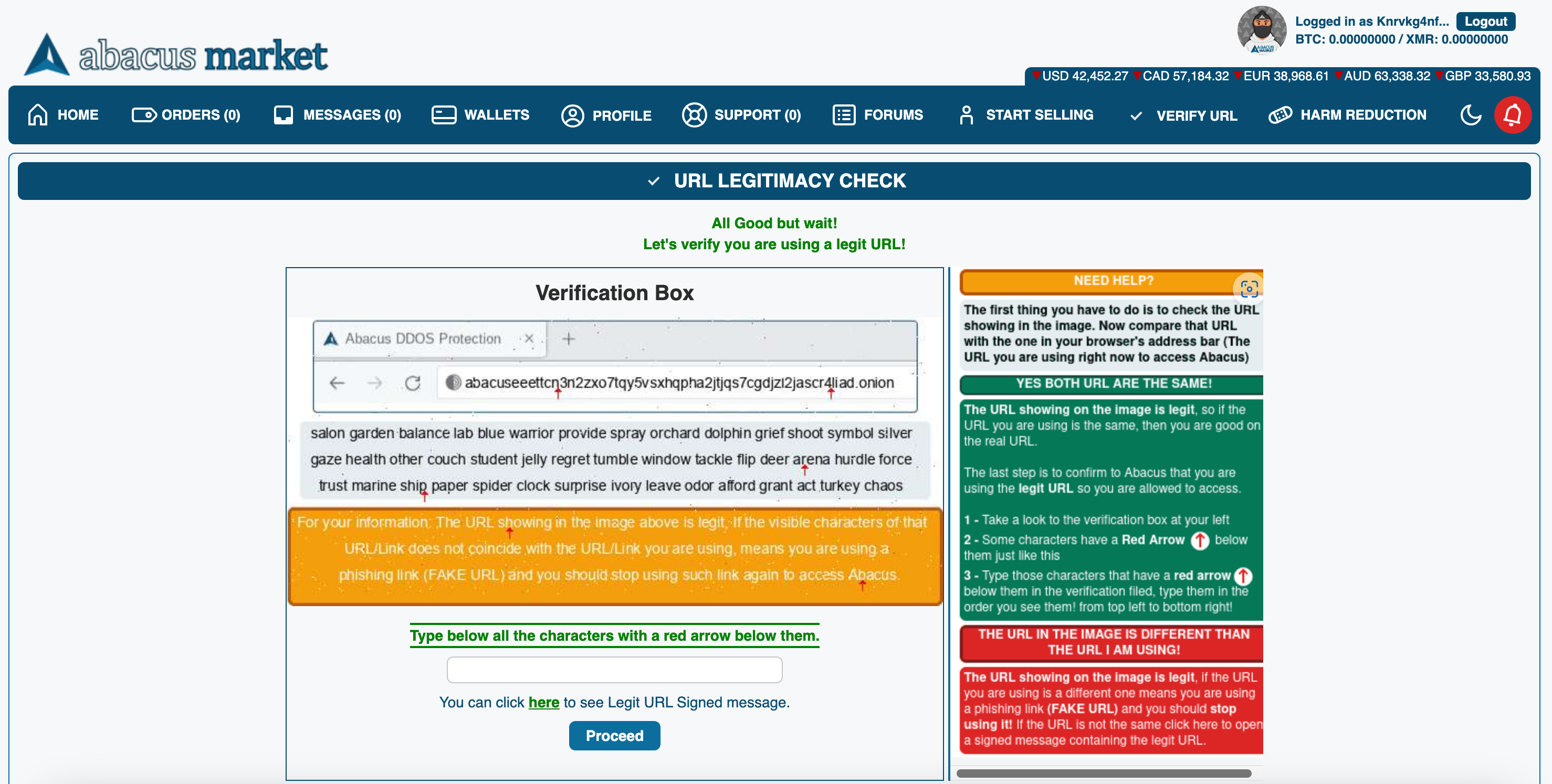Click the AUD 63,338.32 rate
1552x784 pixels.
(1382, 76)
